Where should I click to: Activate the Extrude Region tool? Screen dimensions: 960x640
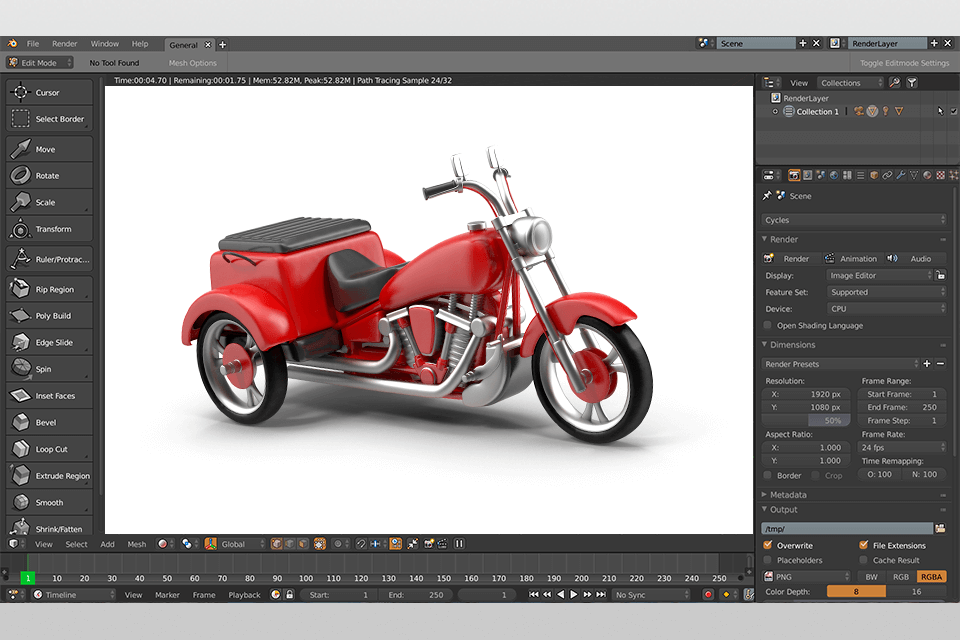tap(49, 477)
